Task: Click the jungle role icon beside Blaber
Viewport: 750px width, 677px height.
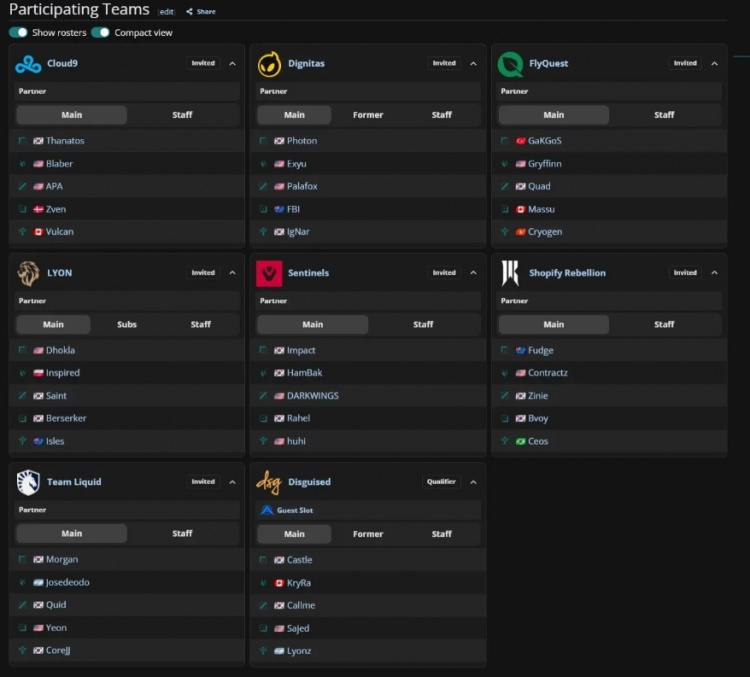Action: [22, 164]
